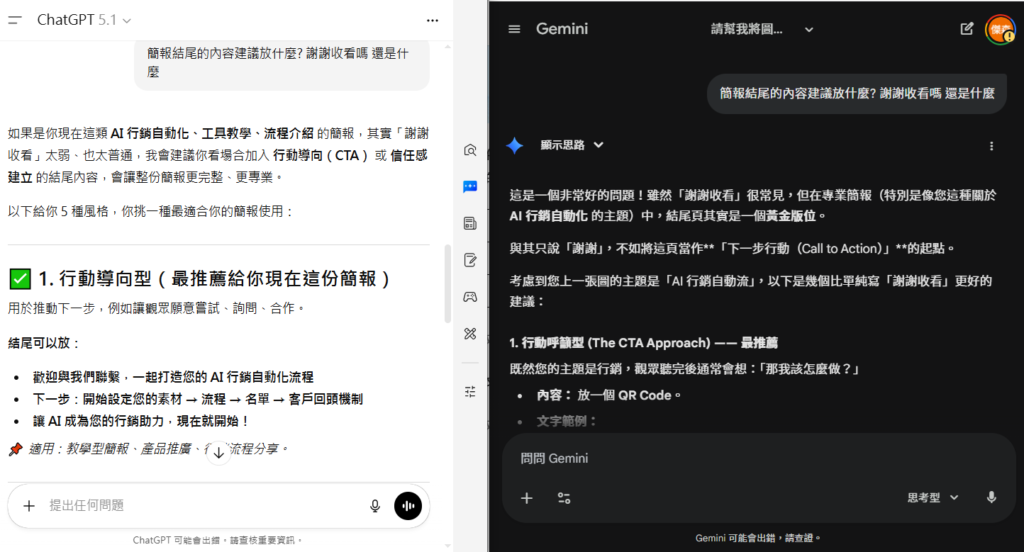Start ChatGPT voice mode with waveform button

pyautogui.click(x=408, y=506)
